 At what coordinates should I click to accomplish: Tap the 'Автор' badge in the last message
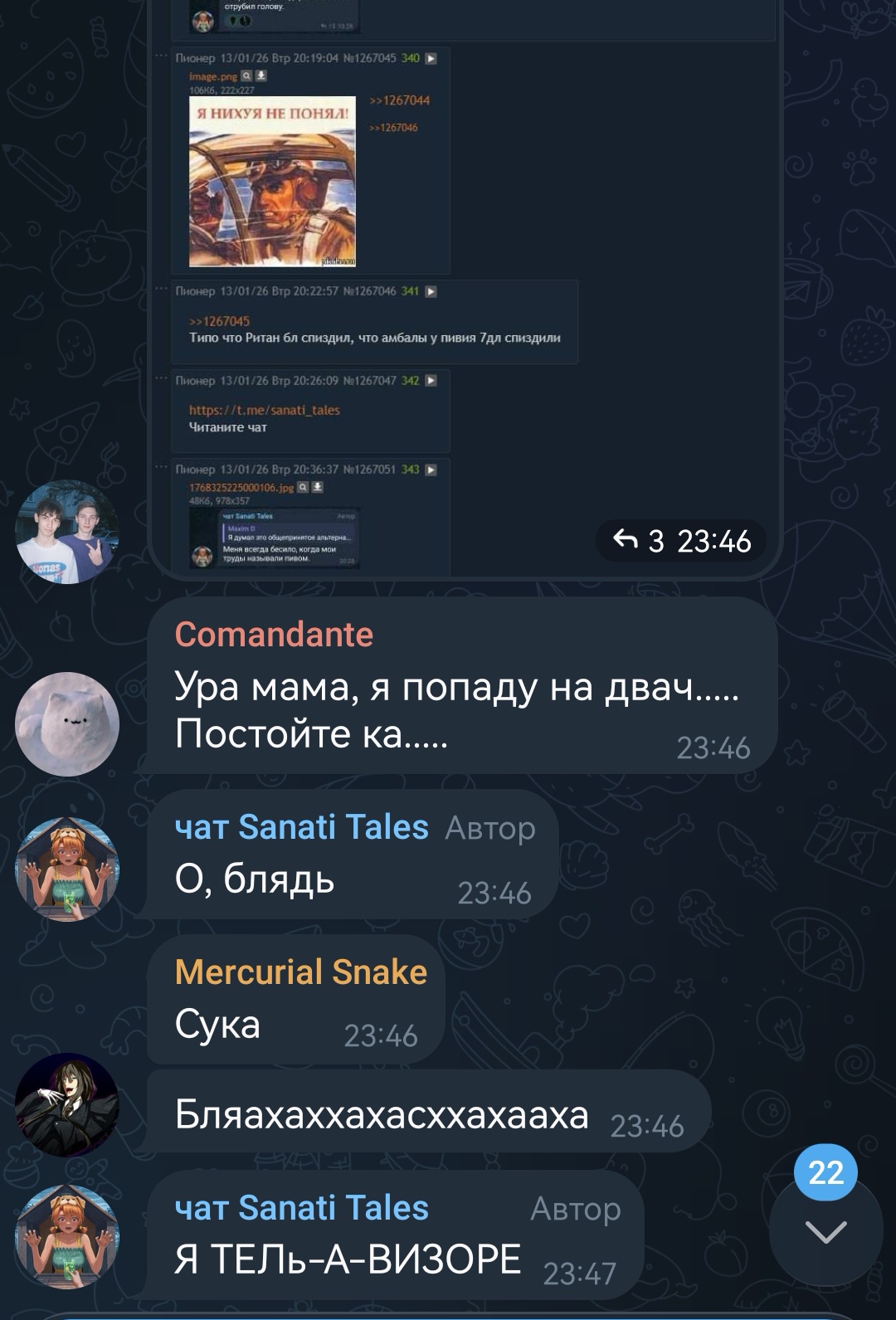tap(576, 1209)
